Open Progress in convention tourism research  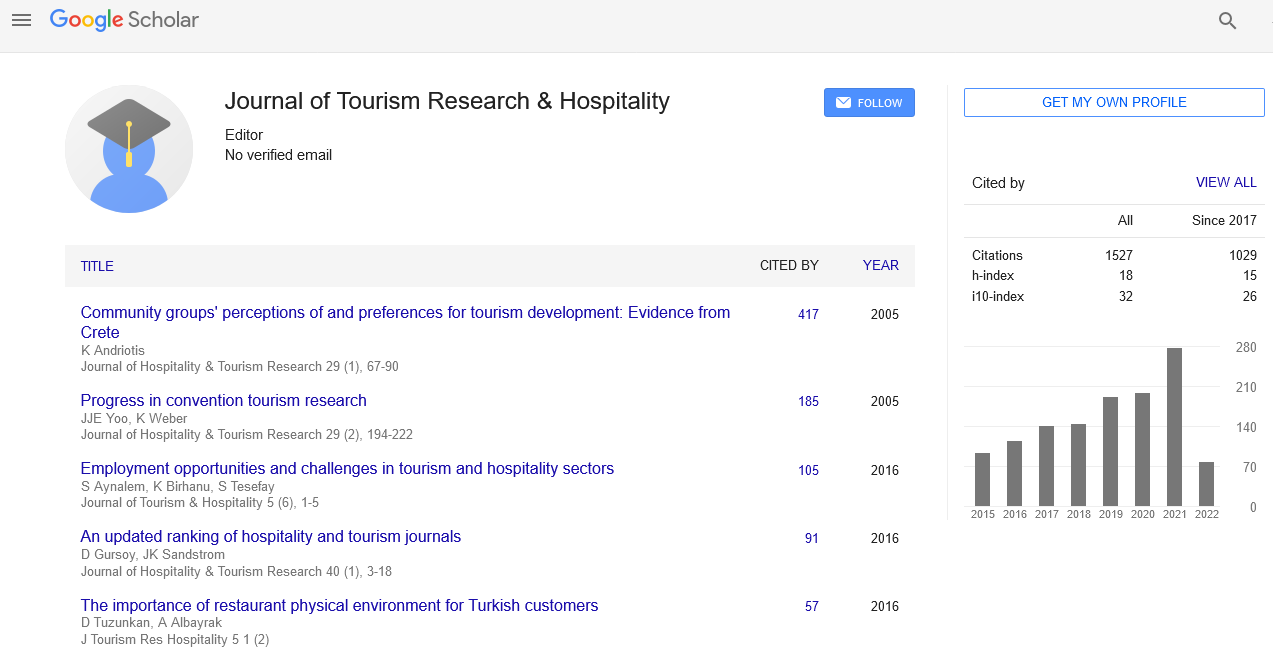pyautogui.click(x=224, y=401)
